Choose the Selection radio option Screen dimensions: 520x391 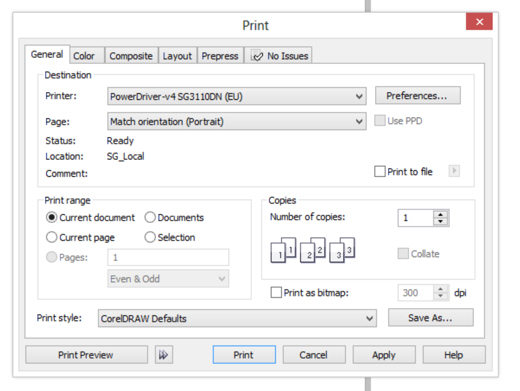click(x=150, y=237)
